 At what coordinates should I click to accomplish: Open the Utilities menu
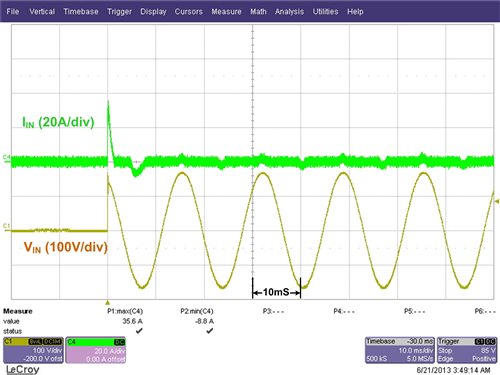(x=325, y=11)
